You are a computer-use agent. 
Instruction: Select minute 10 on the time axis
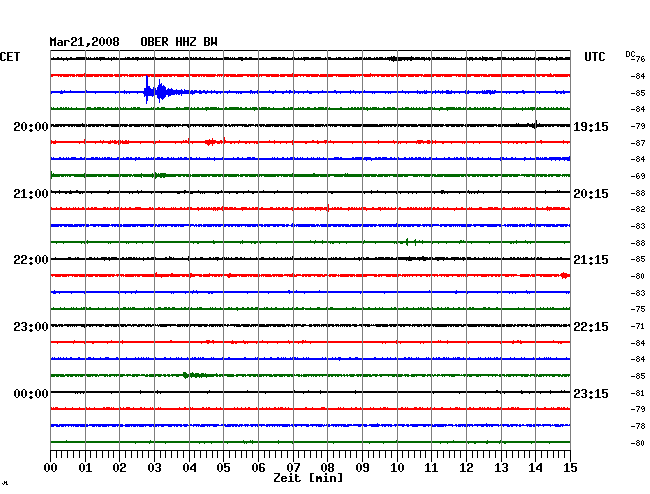(x=397, y=468)
